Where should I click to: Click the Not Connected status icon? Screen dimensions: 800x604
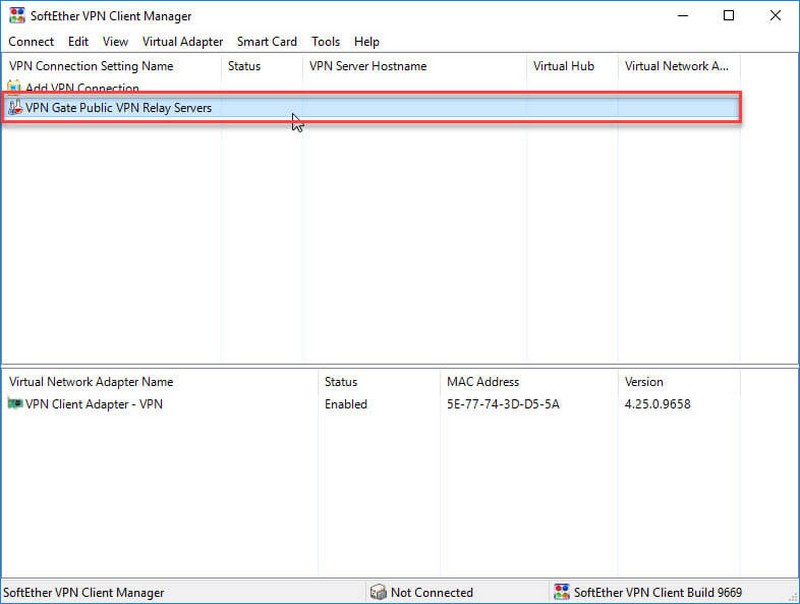point(378,592)
